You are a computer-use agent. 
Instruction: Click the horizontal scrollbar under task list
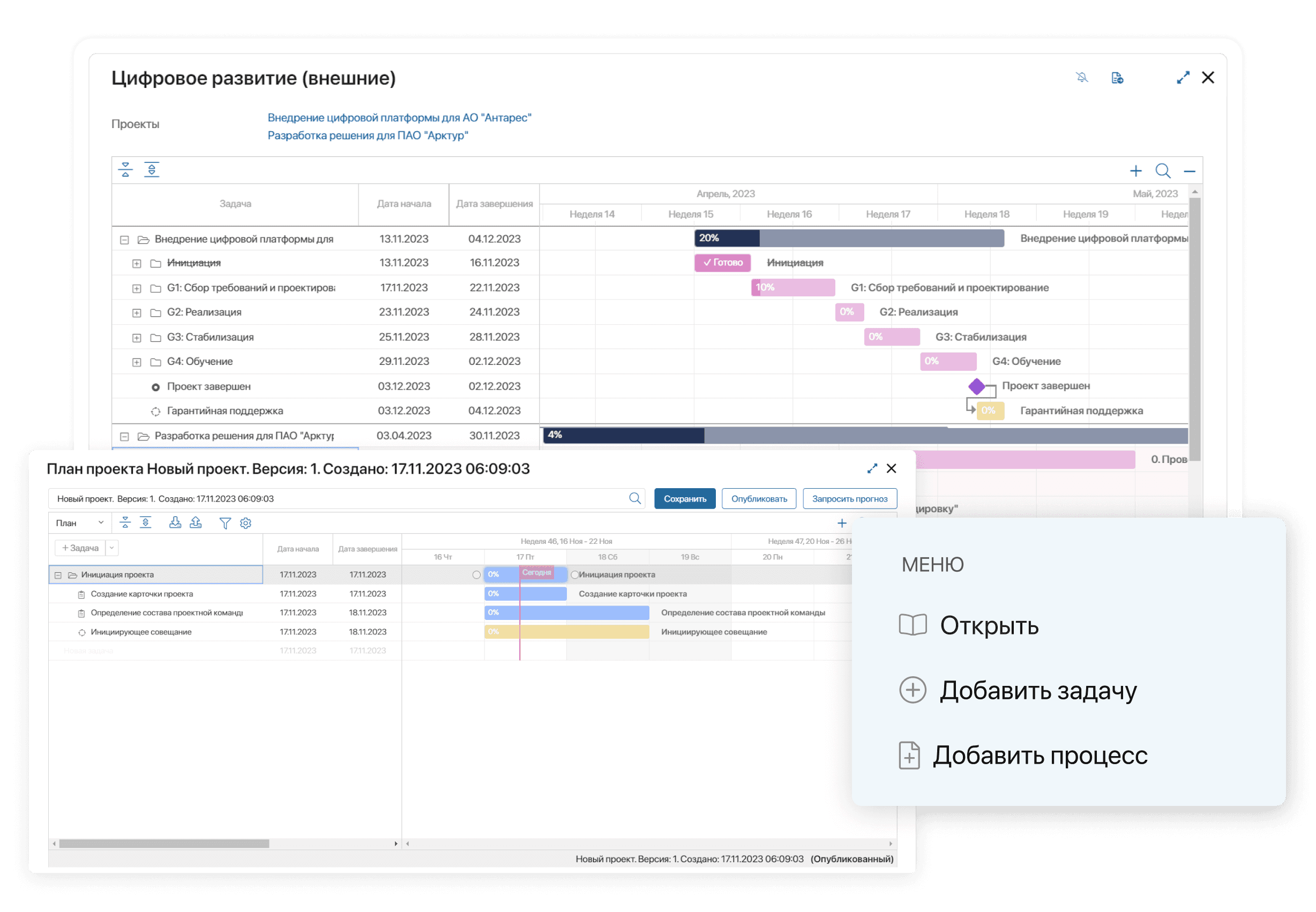(x=164, y=844)
